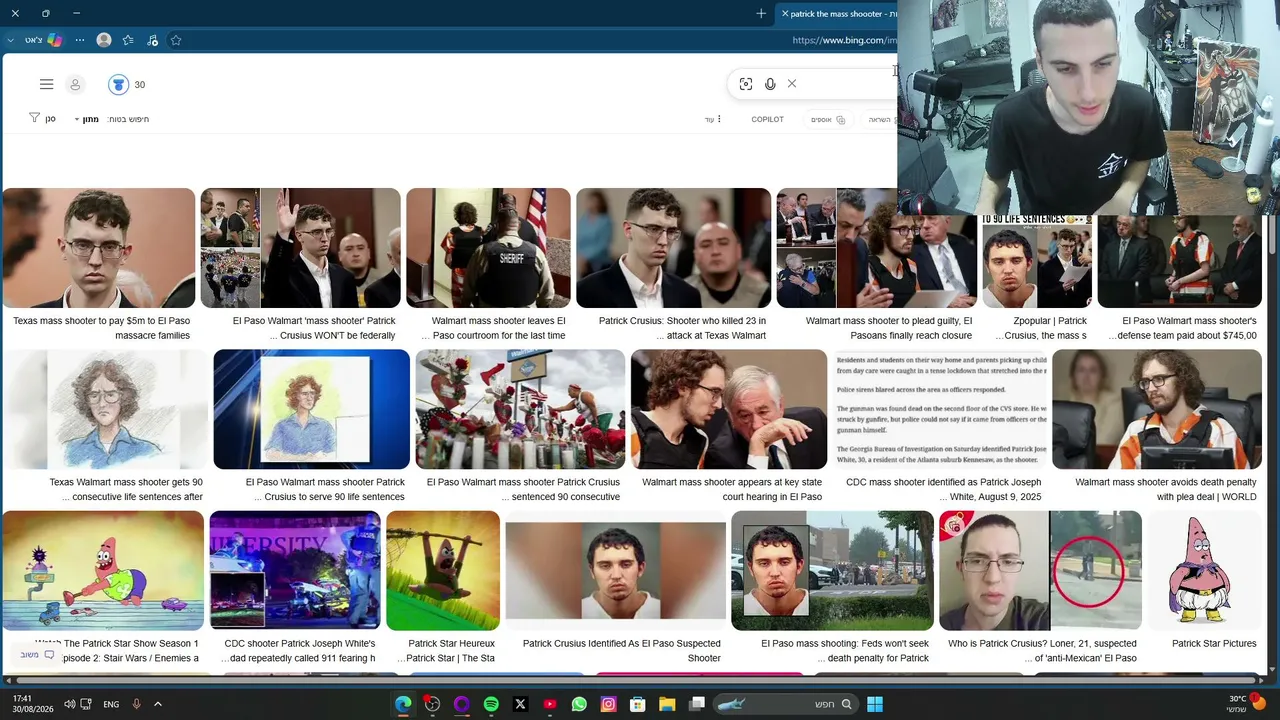Viewport: 1280px width, 720px height.
Task: Switch to the COPILOT search tab
Action: 767,119
